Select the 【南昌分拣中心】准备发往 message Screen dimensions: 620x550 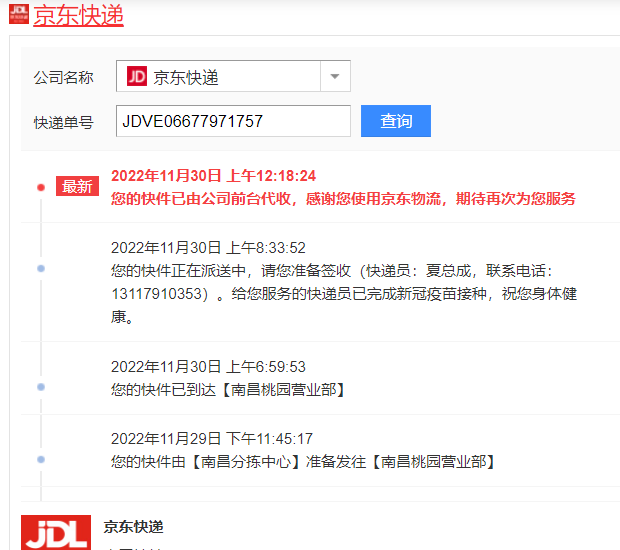tap(304, 462)
